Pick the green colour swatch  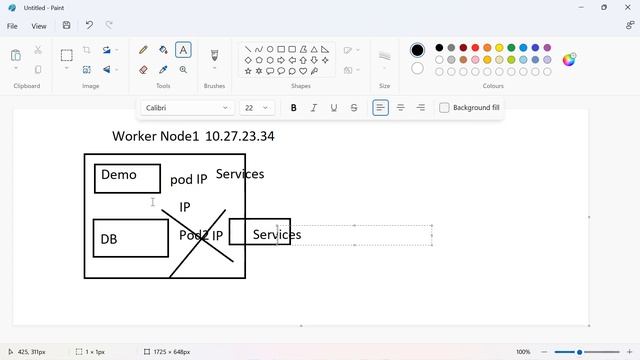click(x=511, y=48)
